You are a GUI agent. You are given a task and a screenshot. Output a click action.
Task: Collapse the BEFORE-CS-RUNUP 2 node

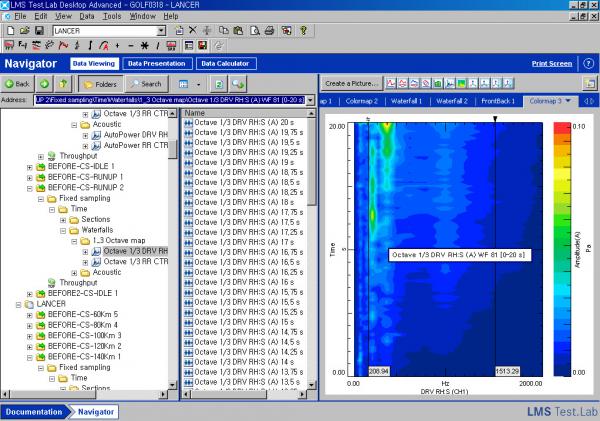click(29, 188)
